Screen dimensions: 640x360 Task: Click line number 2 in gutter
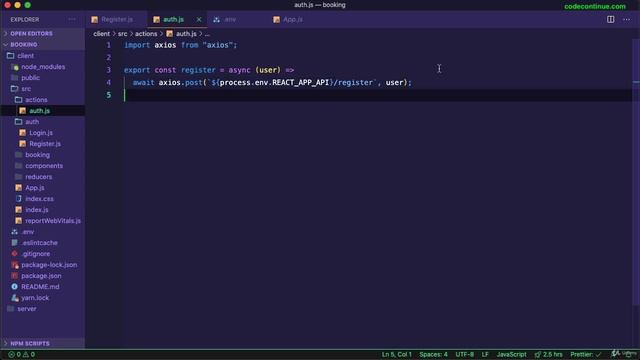(109, 57)
